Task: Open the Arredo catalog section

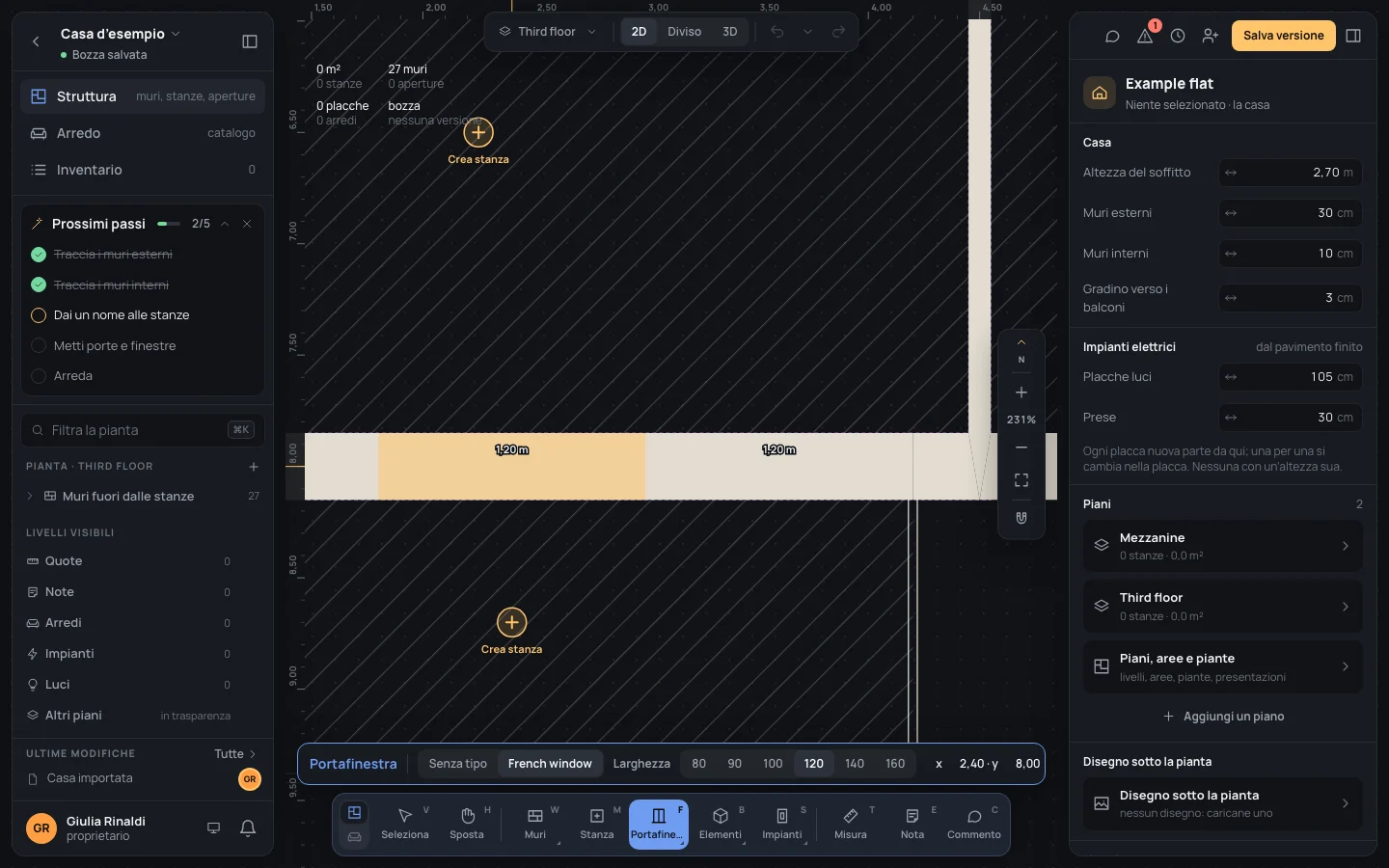Action: 143,133
